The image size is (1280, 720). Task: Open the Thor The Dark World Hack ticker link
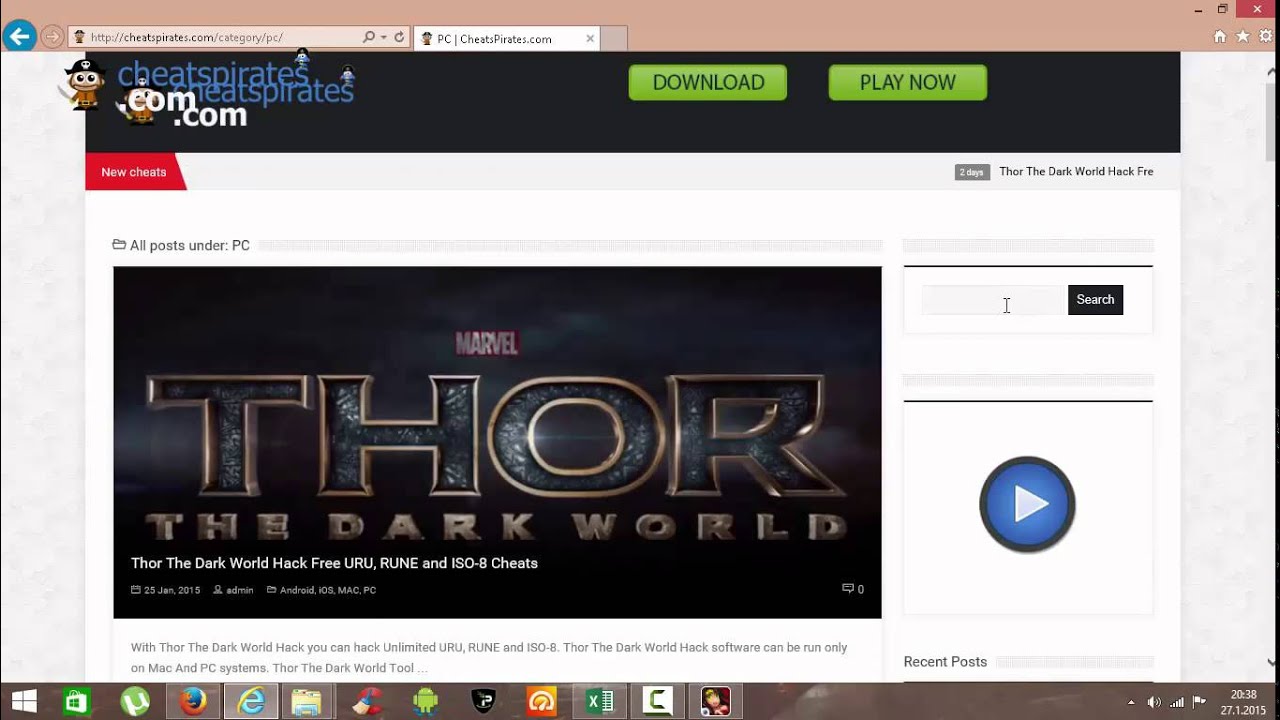pyautogui.click(x=1076, y=172)
